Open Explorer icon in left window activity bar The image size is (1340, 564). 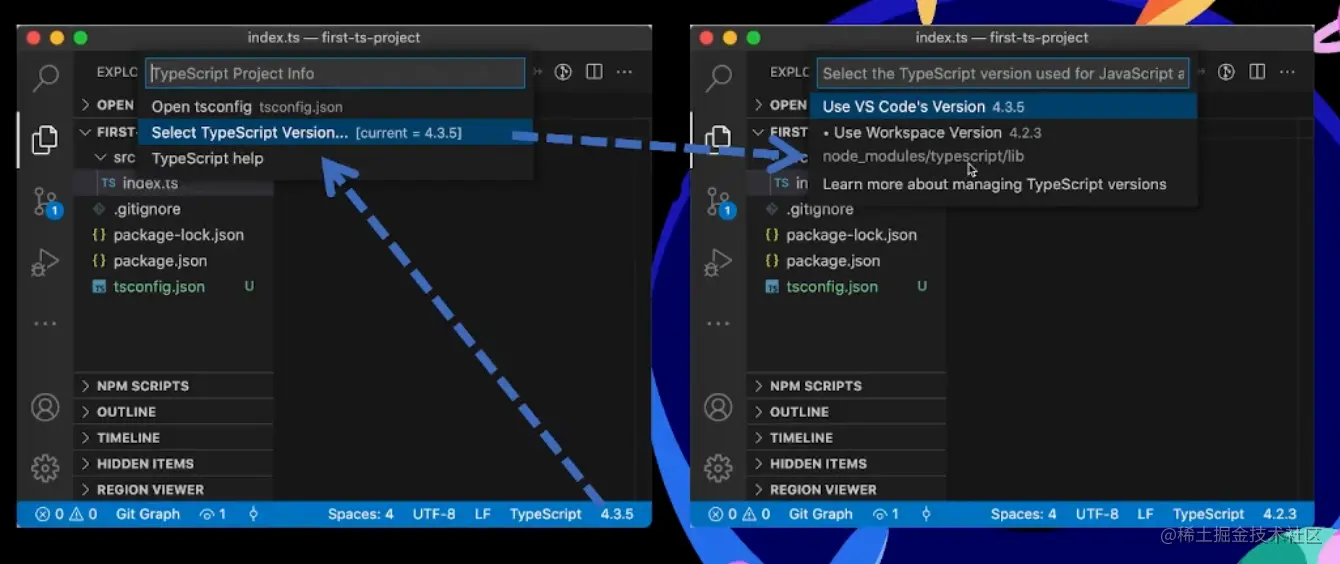click(x=45, y=139)
